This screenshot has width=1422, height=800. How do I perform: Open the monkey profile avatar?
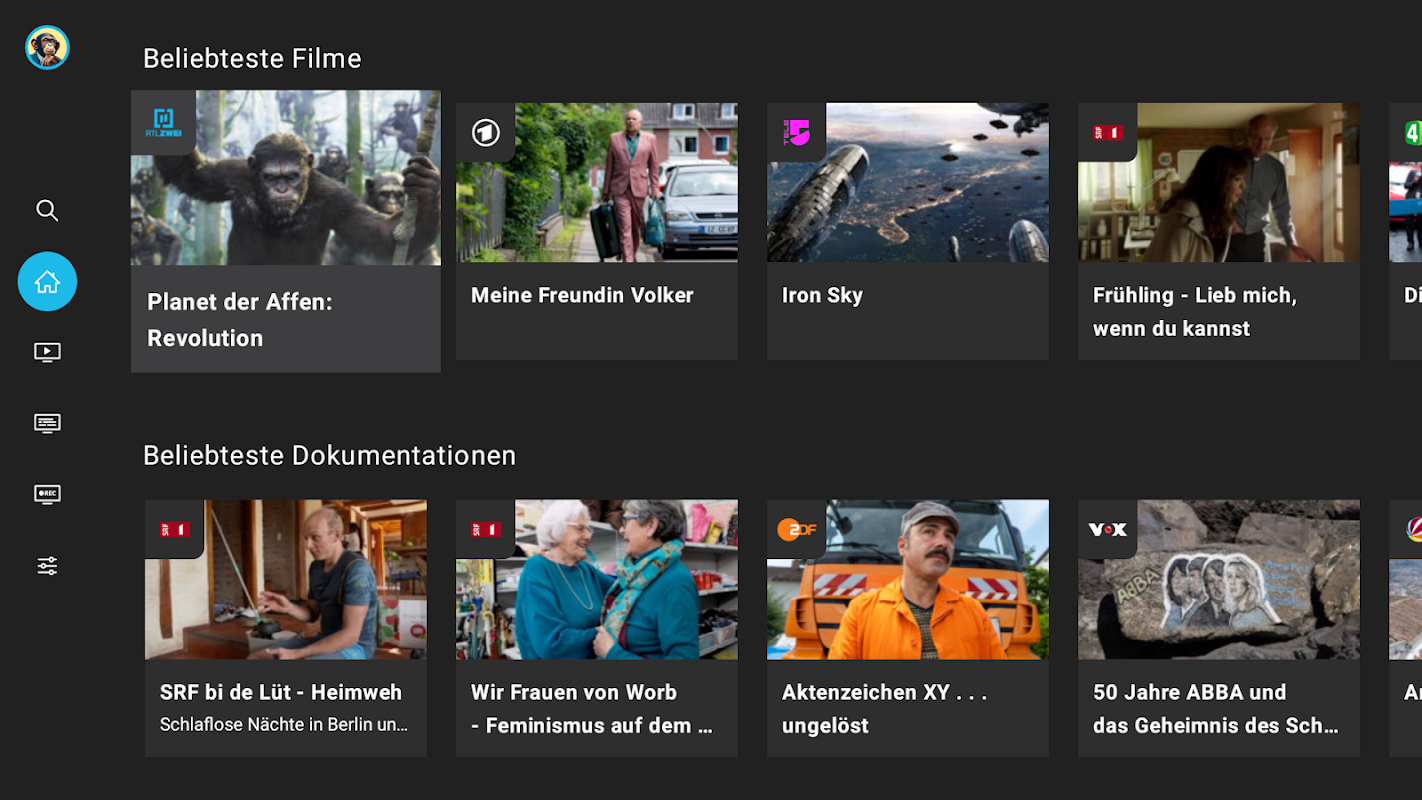(47, 48)
